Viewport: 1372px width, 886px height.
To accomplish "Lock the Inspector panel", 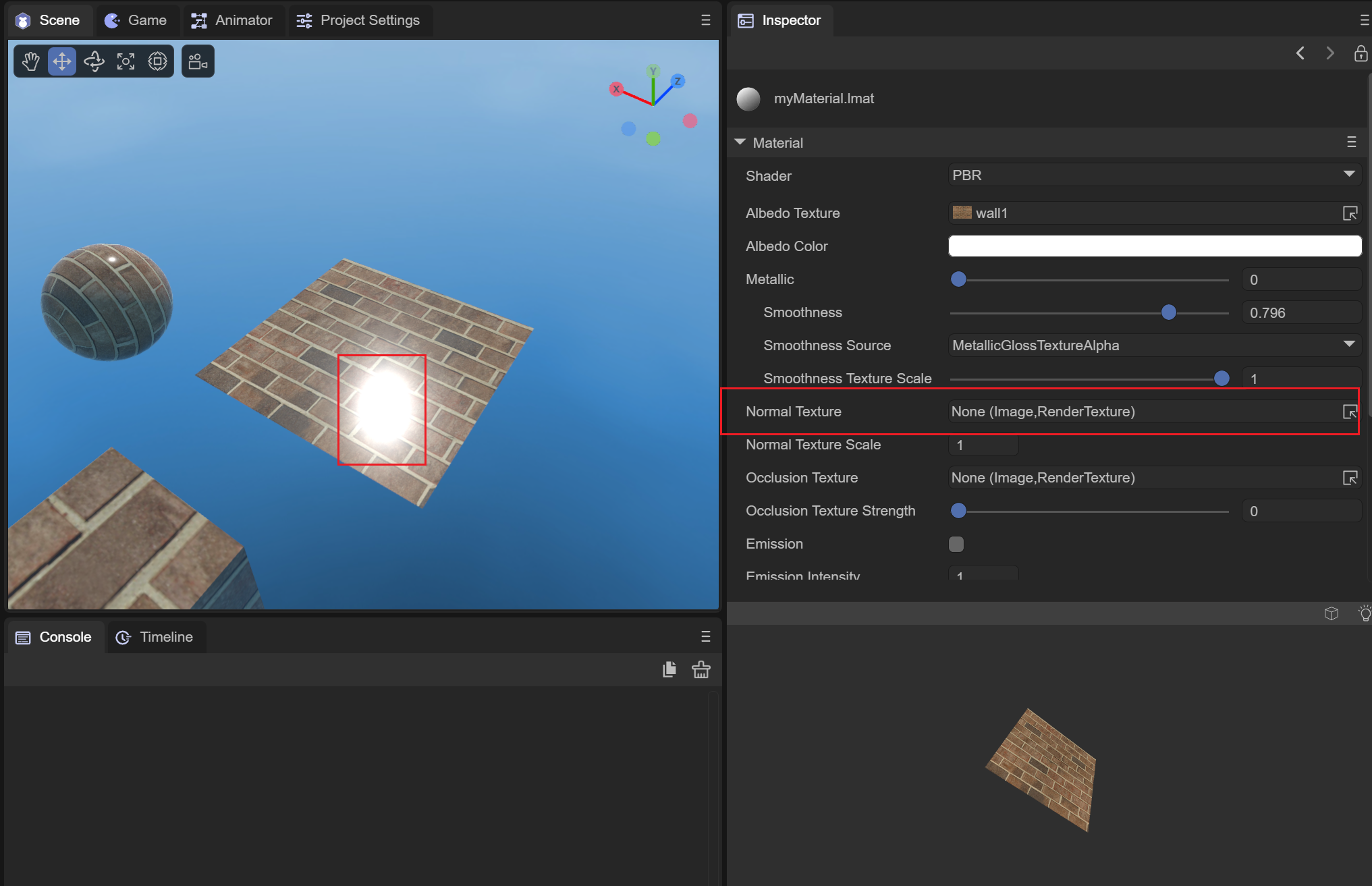I will [1361, 53].
